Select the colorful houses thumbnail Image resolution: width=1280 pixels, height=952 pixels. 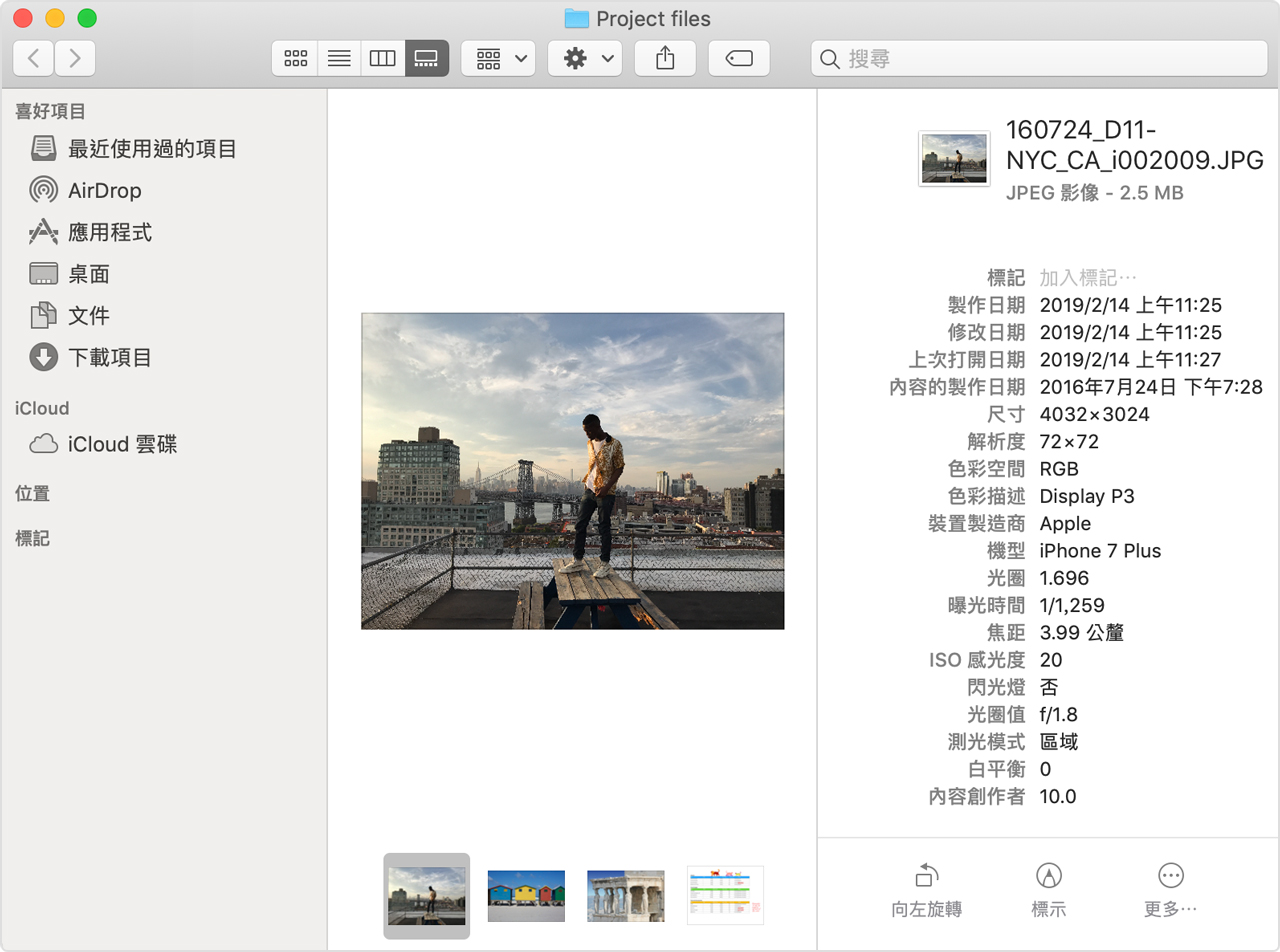tap(526, 895)
